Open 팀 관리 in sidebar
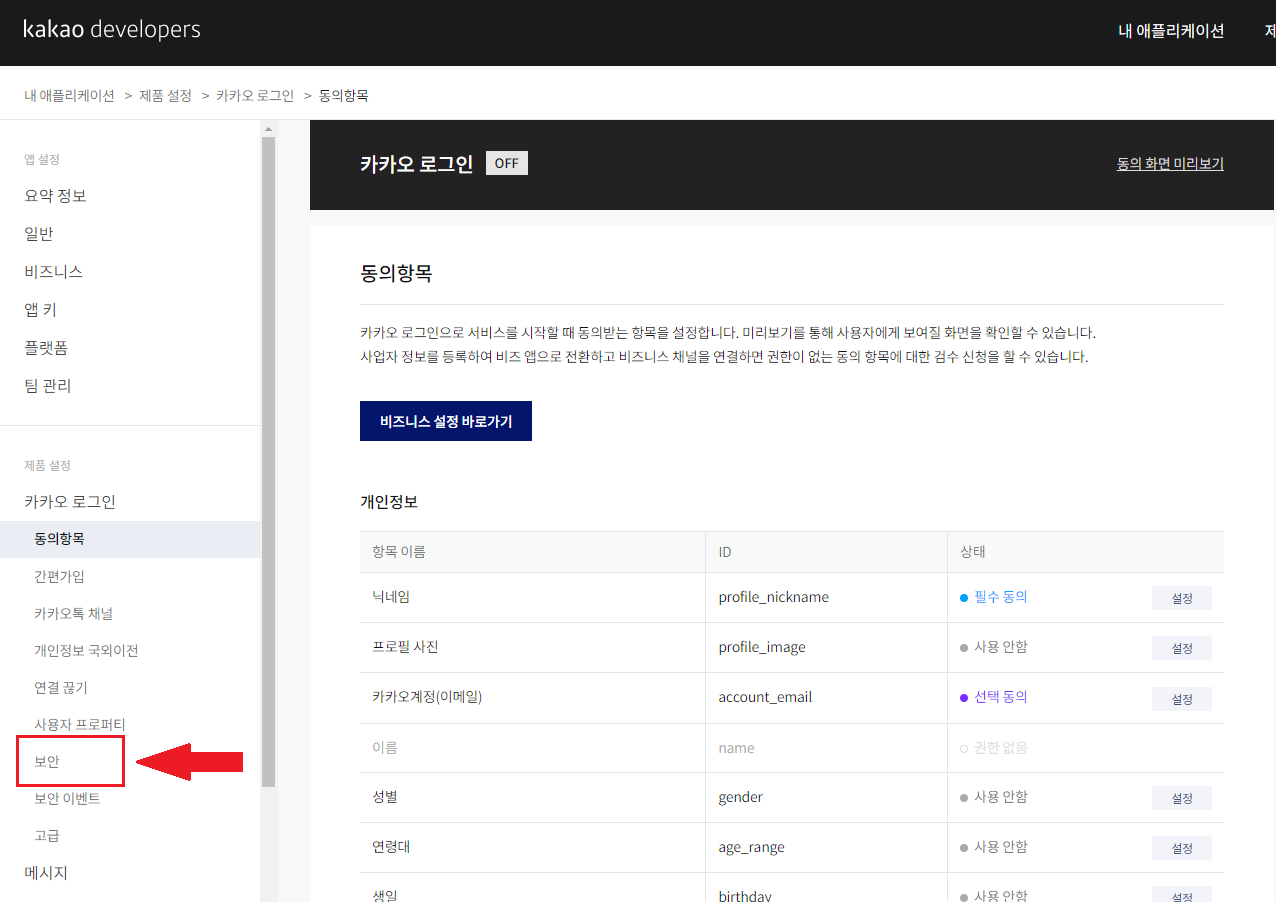This screenshot has height=902, width=1276. click(x=47, y=386)
